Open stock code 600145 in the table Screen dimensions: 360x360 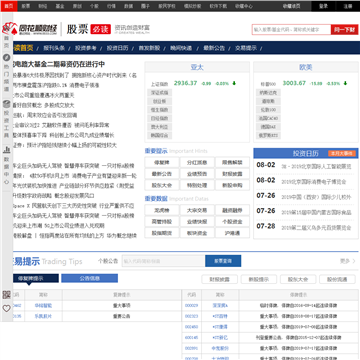pos(191,338)
